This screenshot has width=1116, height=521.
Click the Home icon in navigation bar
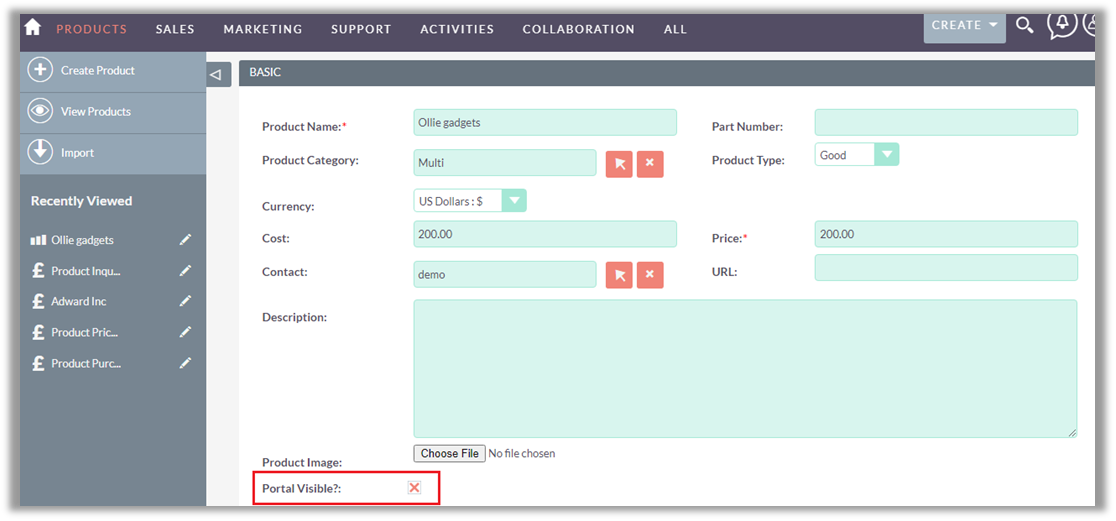click(32, 28)
